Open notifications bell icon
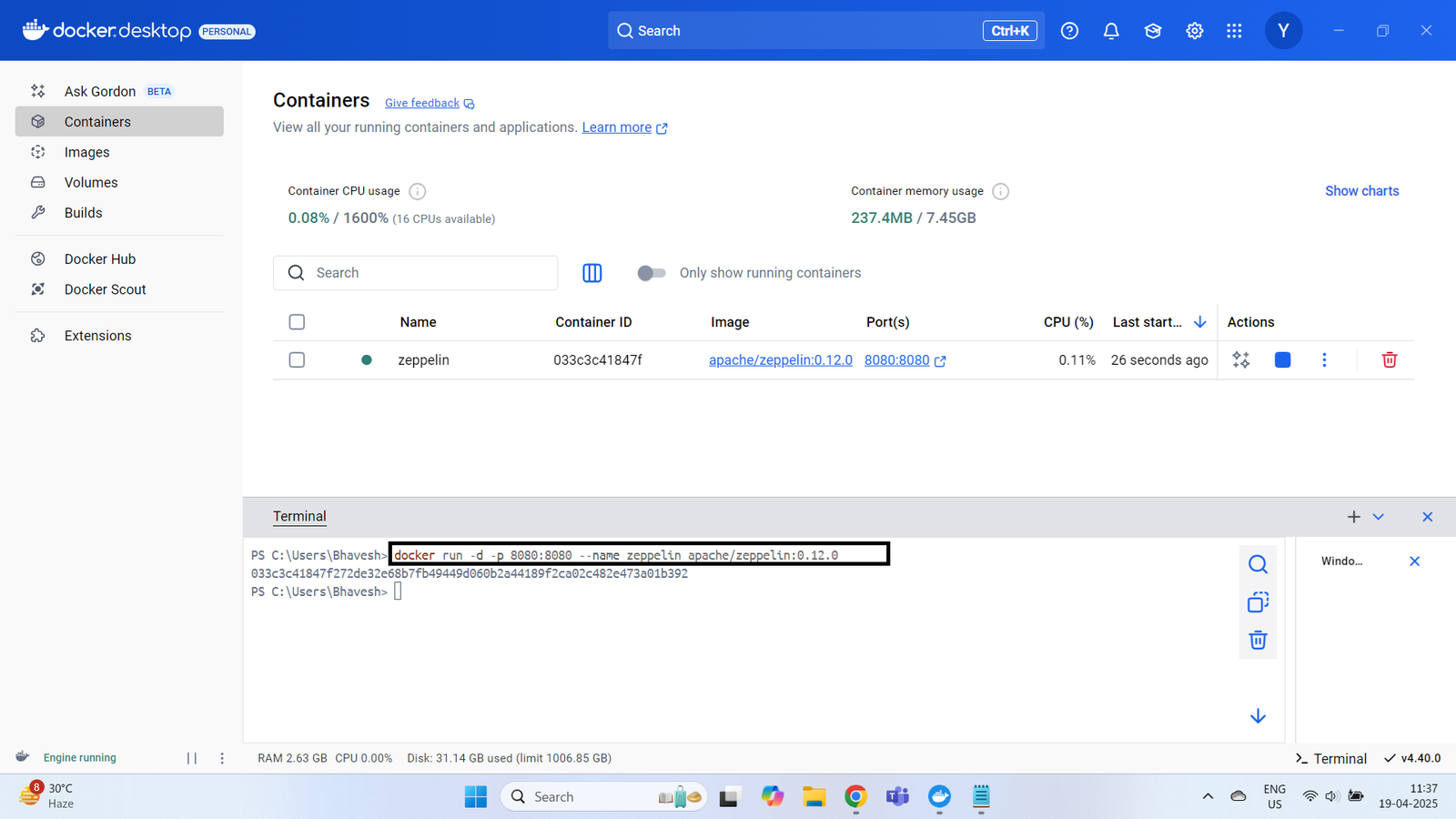Viewport: 1456px width, 819px height. [1111, 31]
